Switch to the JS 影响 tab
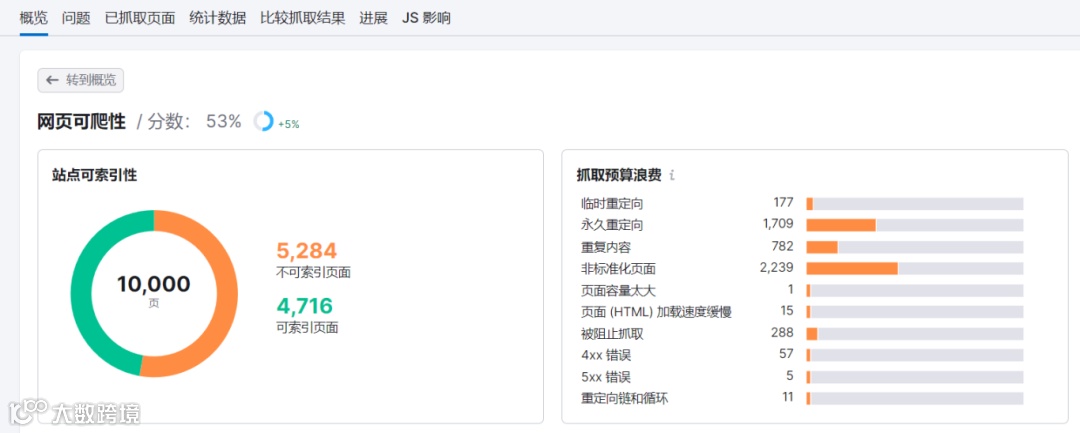Viewport: 1080px width, 433px height. pos(426,18)
